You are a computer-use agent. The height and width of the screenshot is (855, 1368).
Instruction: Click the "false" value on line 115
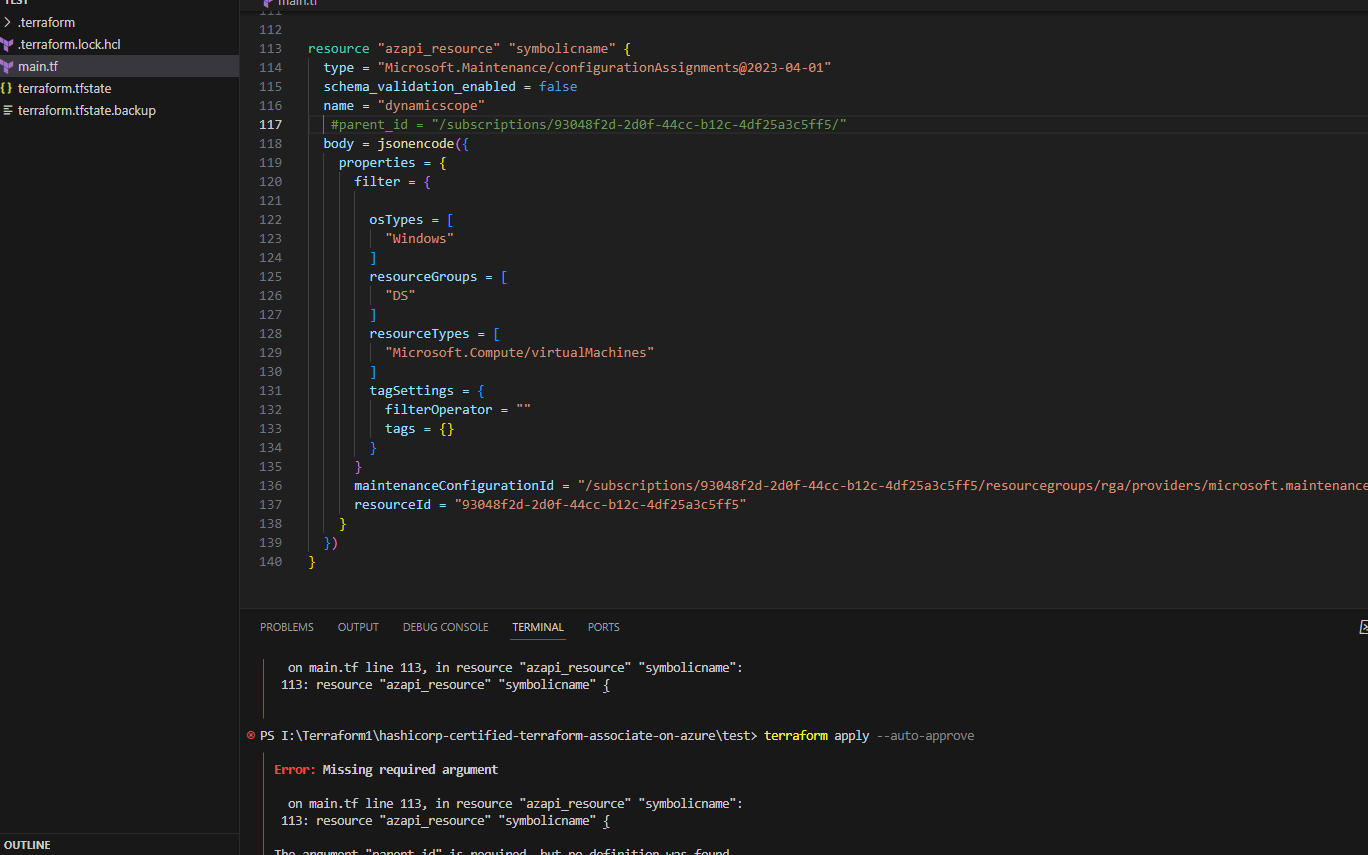(558, 86)
